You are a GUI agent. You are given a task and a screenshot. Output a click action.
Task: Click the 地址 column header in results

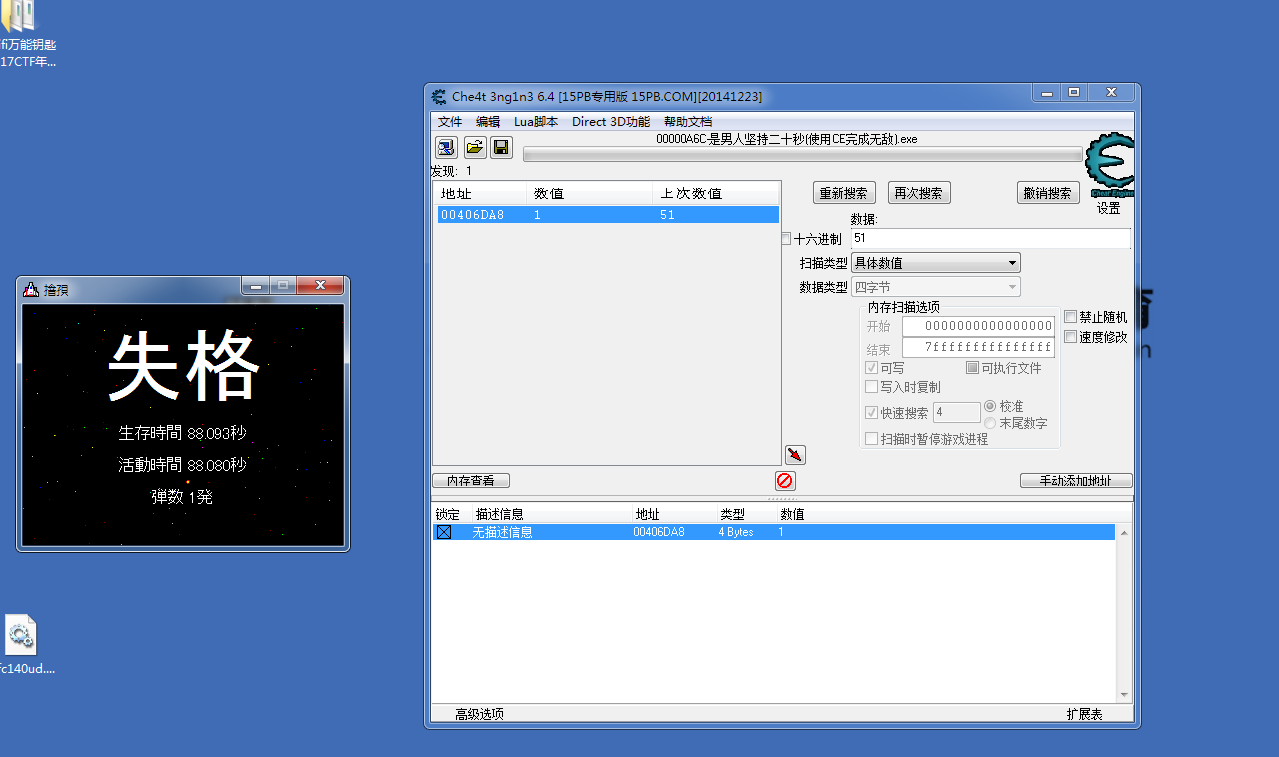pos(481,194)
